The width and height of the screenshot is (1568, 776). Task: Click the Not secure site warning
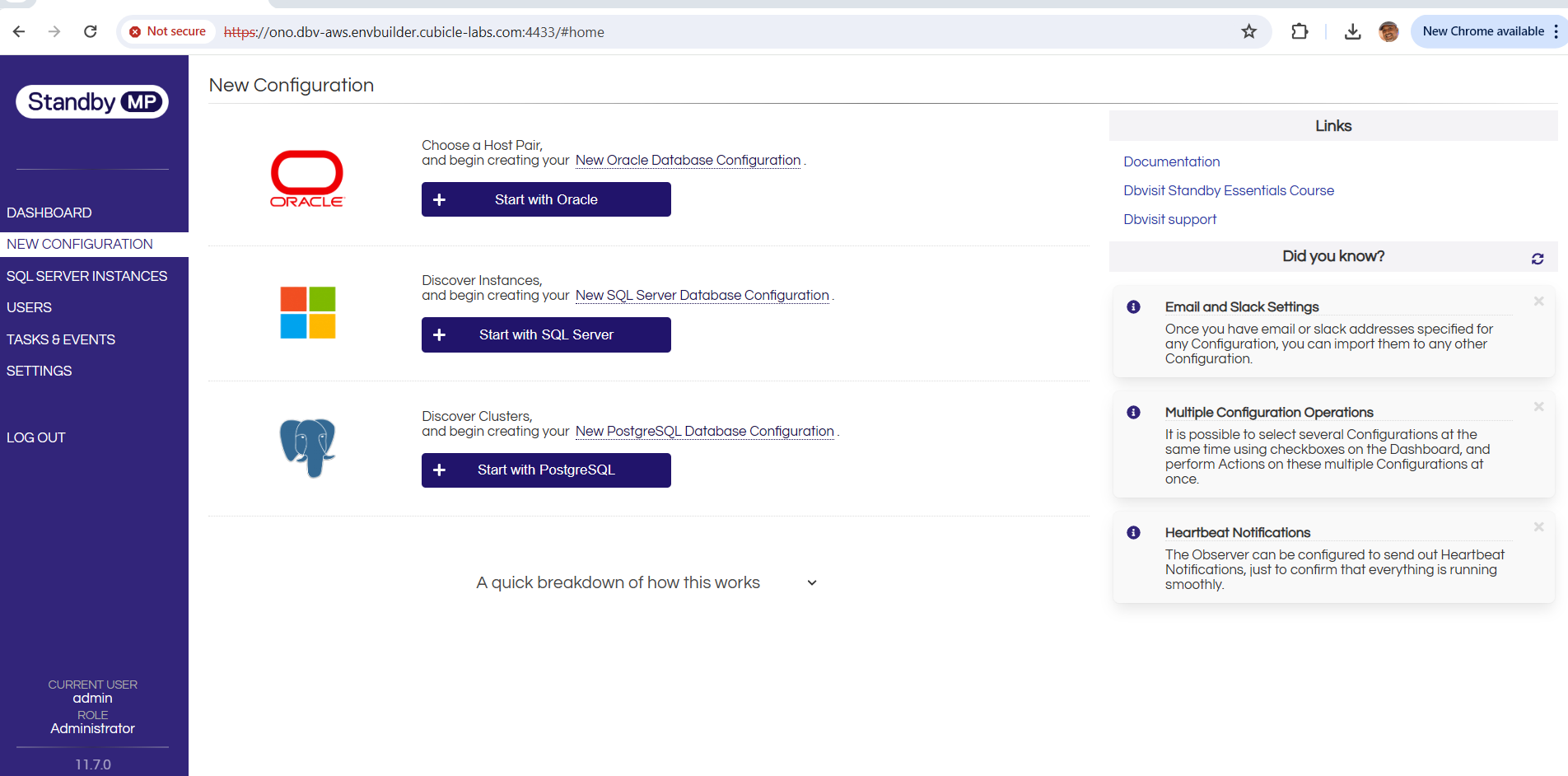point(168,31)
